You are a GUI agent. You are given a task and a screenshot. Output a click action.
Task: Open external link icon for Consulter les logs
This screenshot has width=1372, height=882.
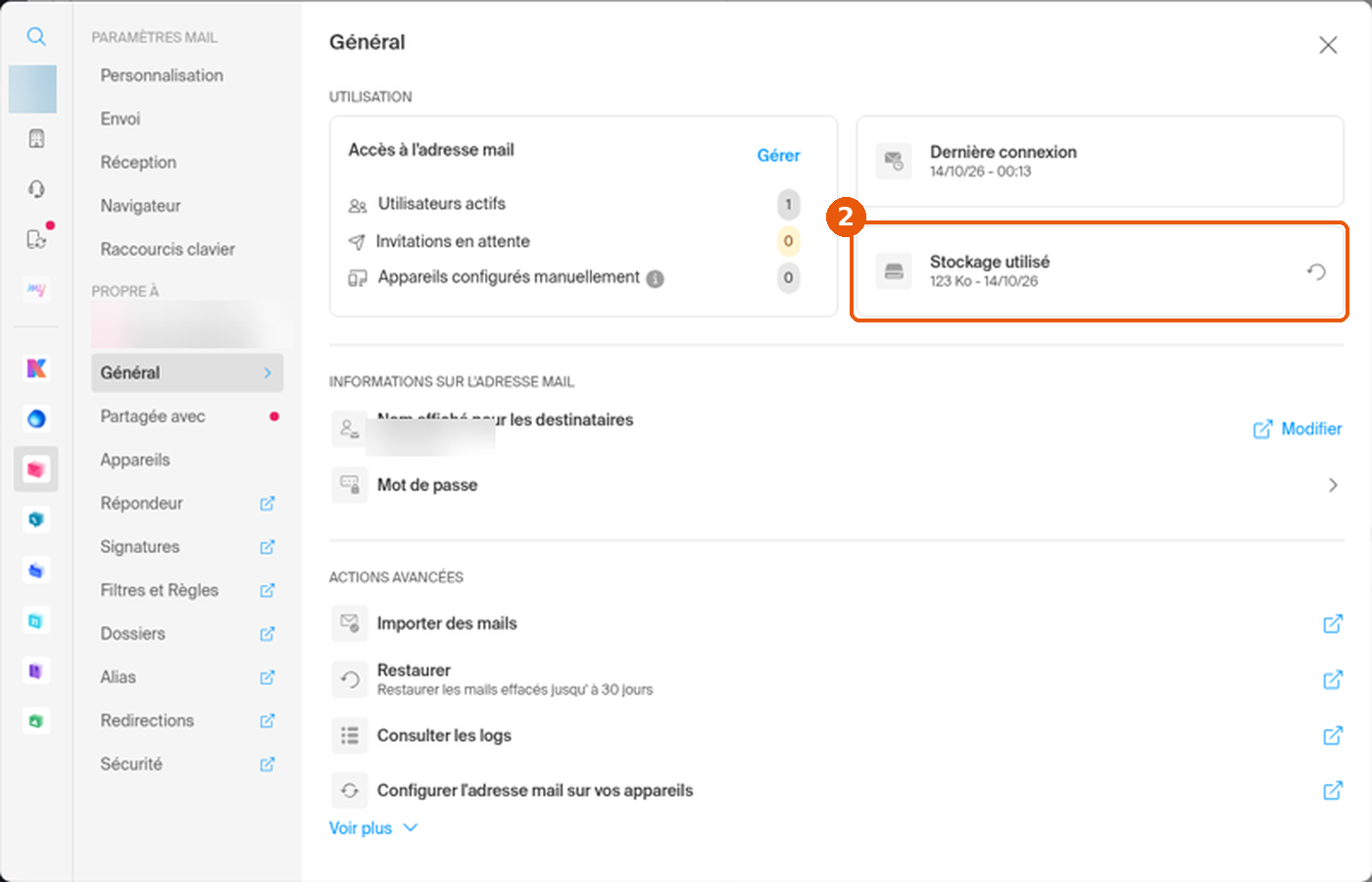pos(1333,735)
